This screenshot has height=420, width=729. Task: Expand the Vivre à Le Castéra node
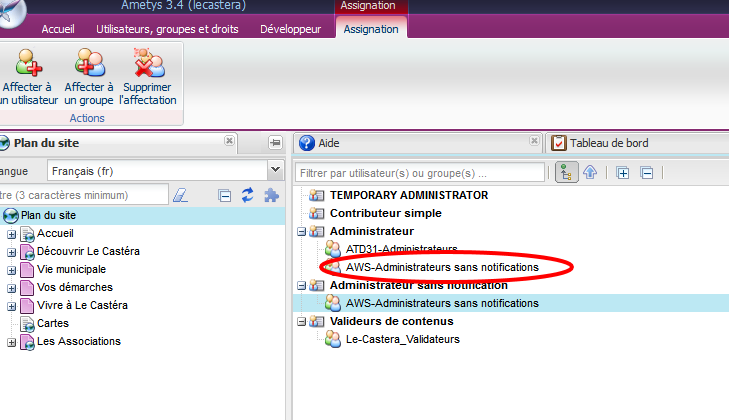12,307
